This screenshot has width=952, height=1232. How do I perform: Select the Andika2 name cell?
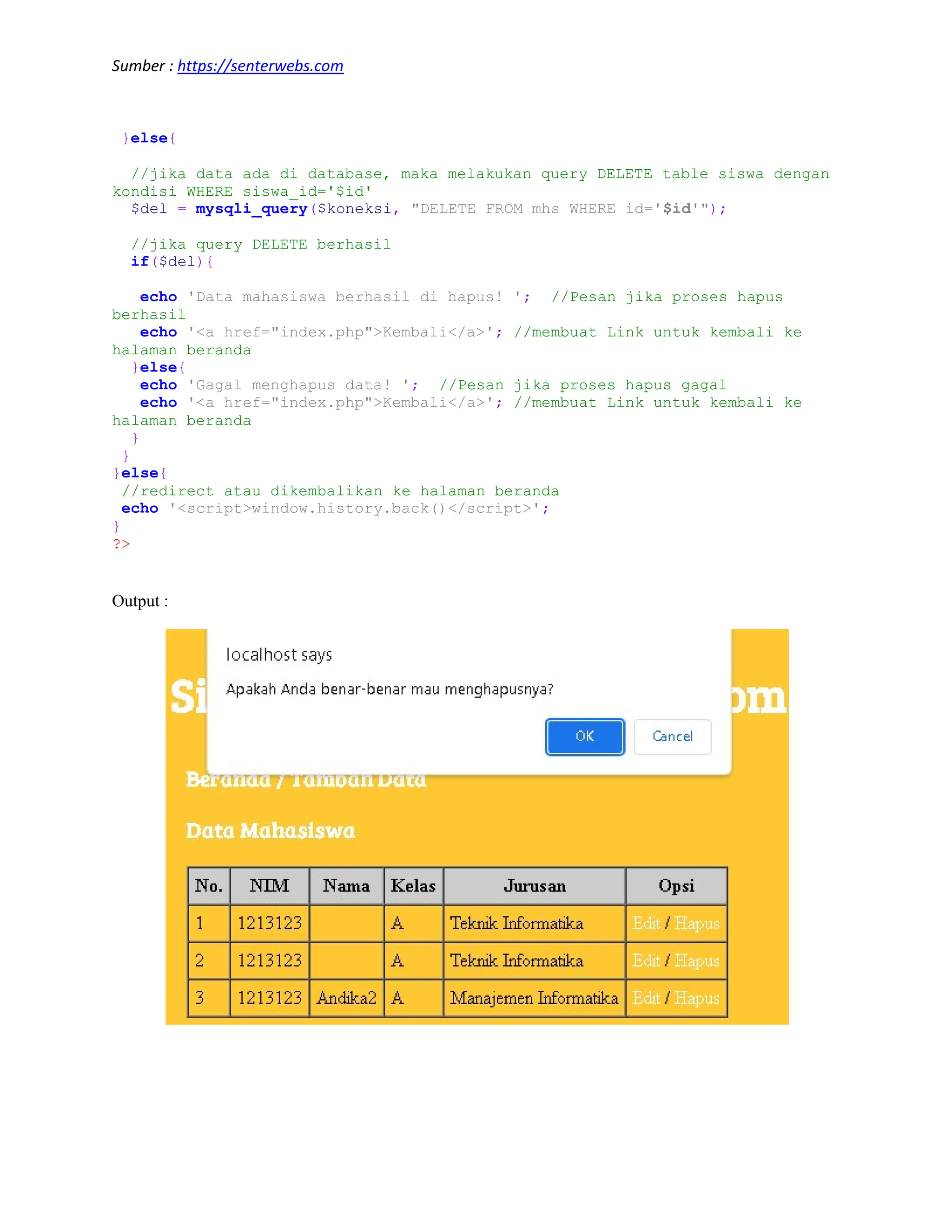[346, 997]
